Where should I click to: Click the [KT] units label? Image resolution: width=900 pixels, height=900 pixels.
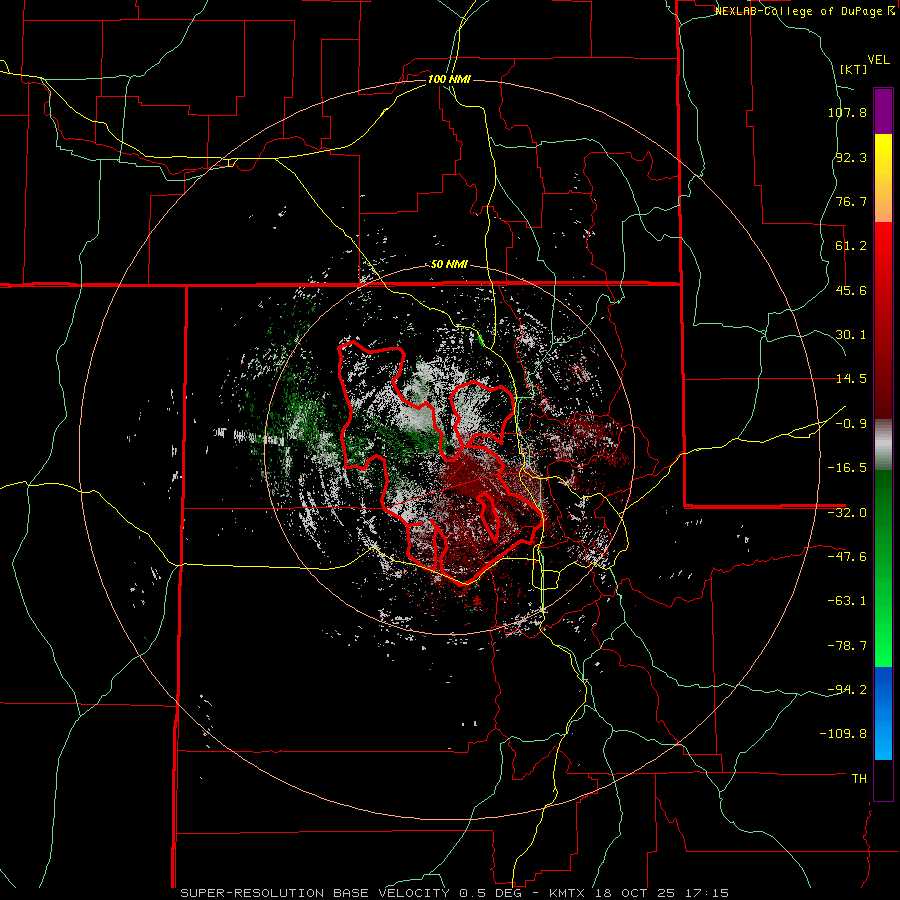854,69
